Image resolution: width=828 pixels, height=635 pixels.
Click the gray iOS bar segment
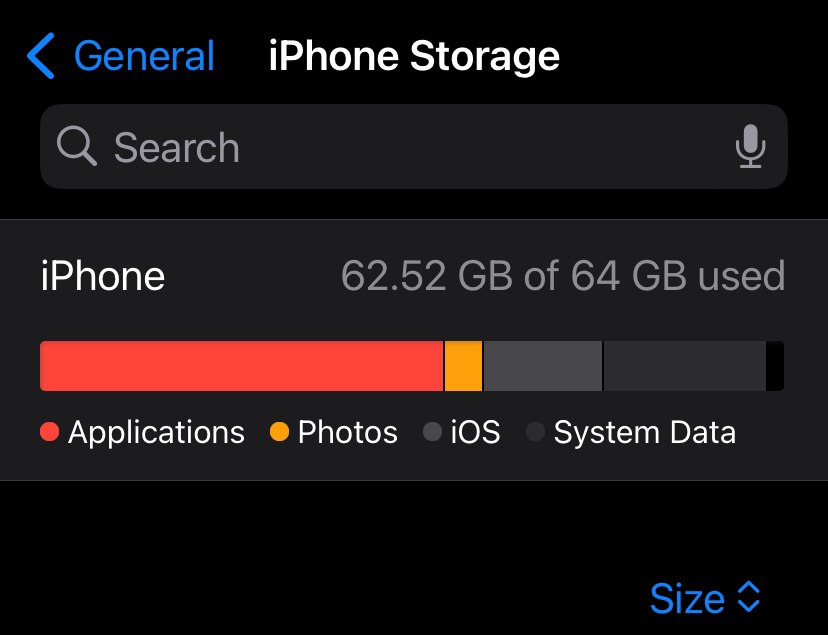pyautogui.click(x=543, y=366)
